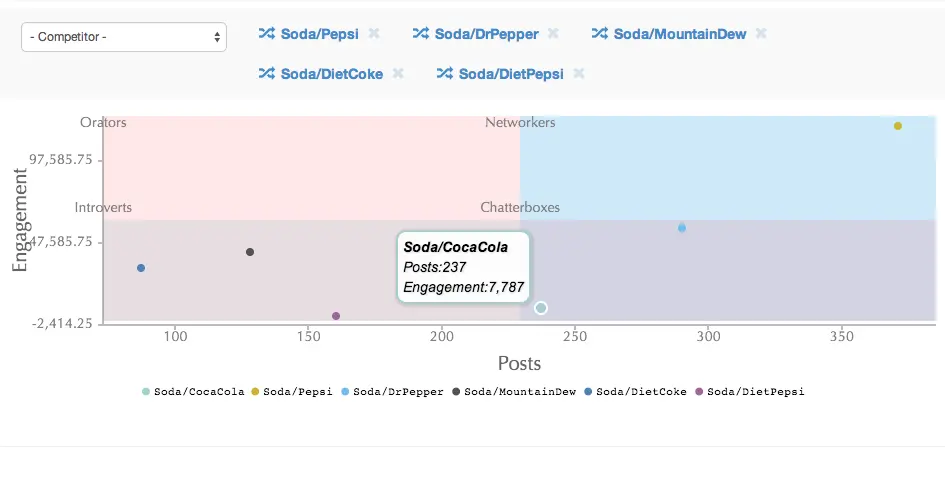Click the shuffle icon beside Soda/Pepsi
Viewport: 945px width, 490px height.
click(266, 33)
